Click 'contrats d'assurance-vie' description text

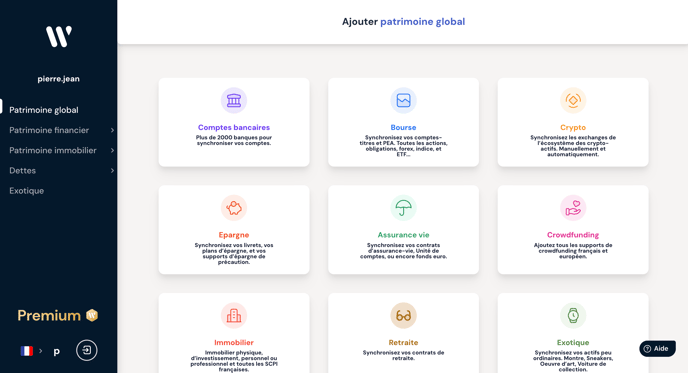403,251
